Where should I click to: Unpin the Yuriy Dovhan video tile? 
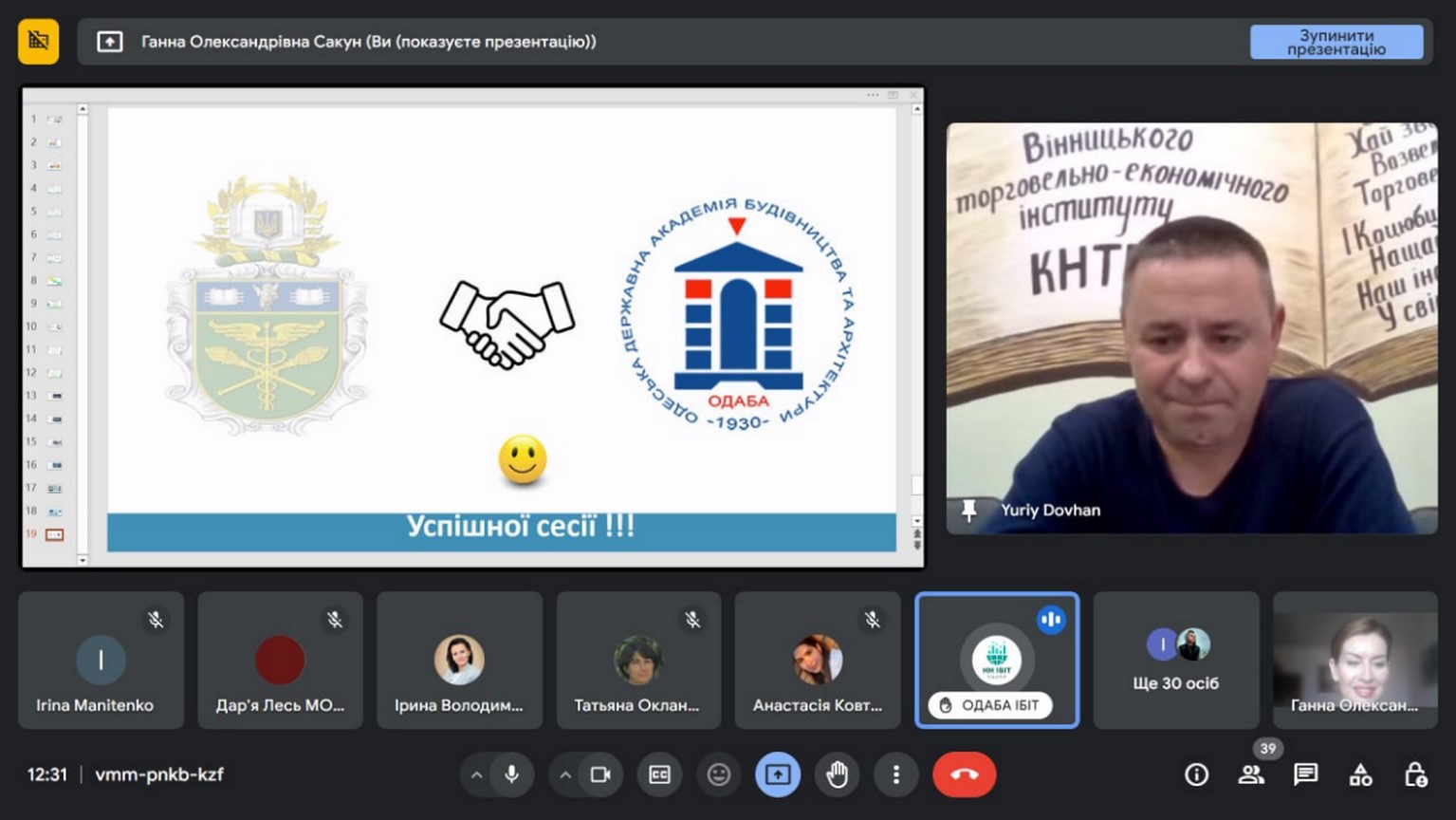coord(968,511)
